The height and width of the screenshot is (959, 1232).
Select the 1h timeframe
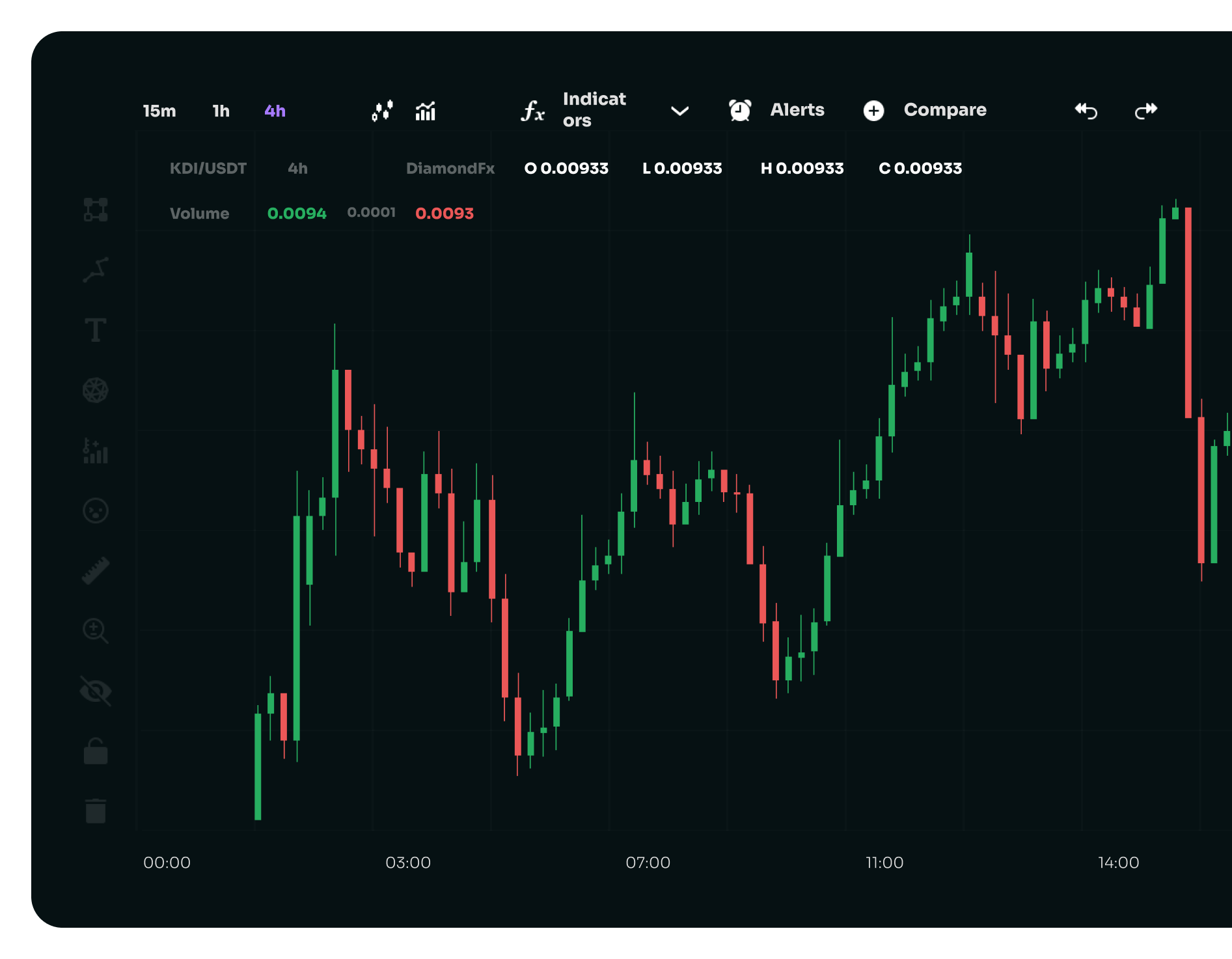(221, 111)
